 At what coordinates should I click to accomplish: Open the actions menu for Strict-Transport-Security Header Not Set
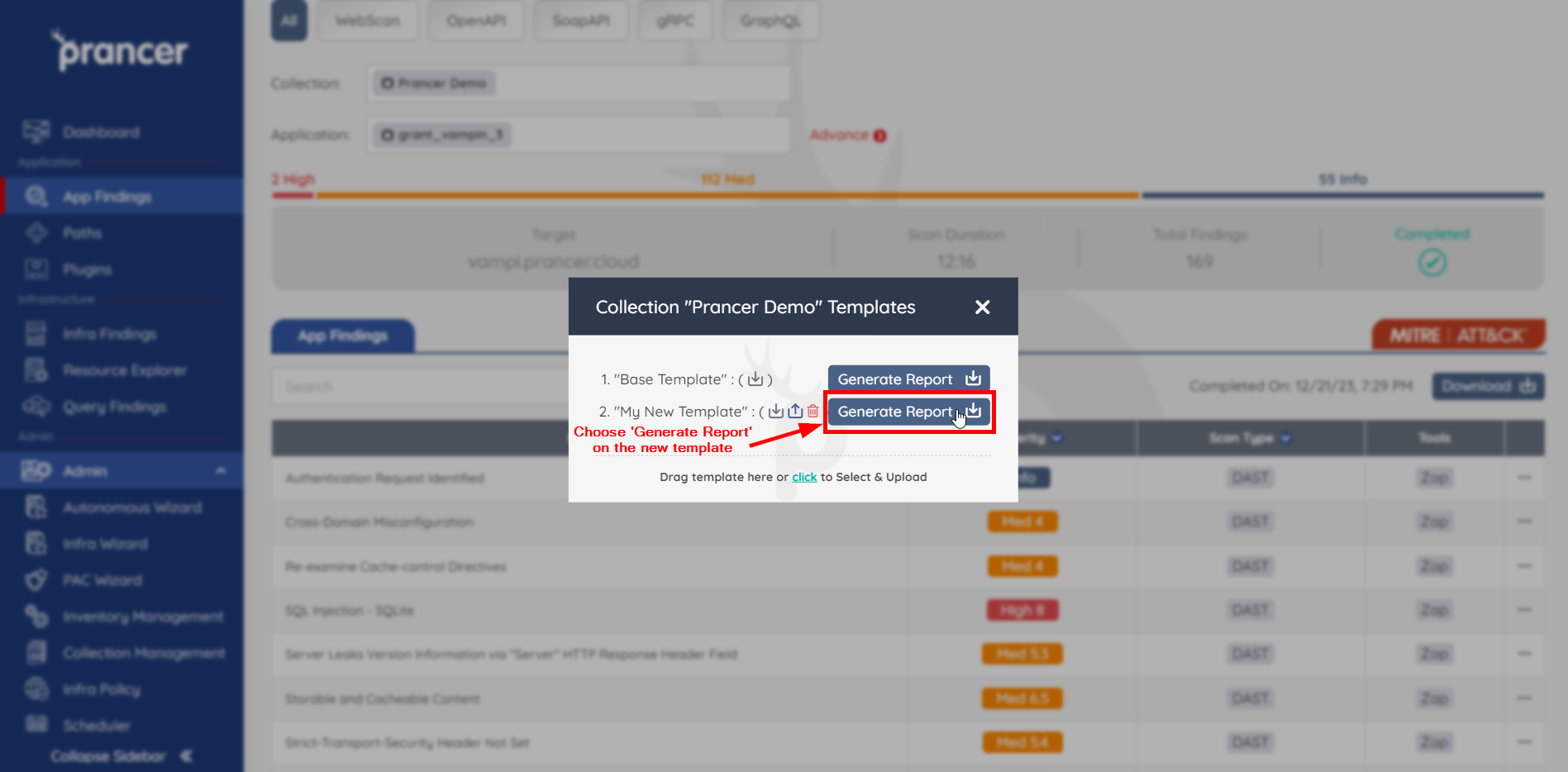coord(1525,742)
